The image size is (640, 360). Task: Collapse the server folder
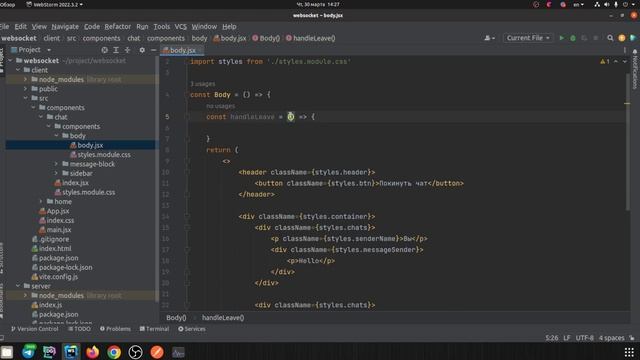(x=18, y=286)
